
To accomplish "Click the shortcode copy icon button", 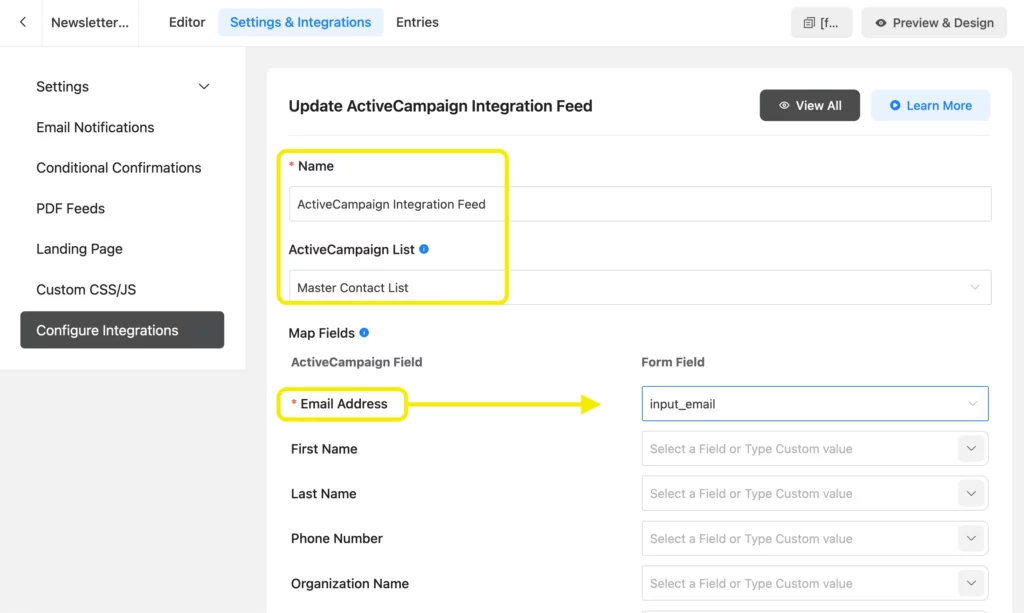I will click(x=821, y=23).
